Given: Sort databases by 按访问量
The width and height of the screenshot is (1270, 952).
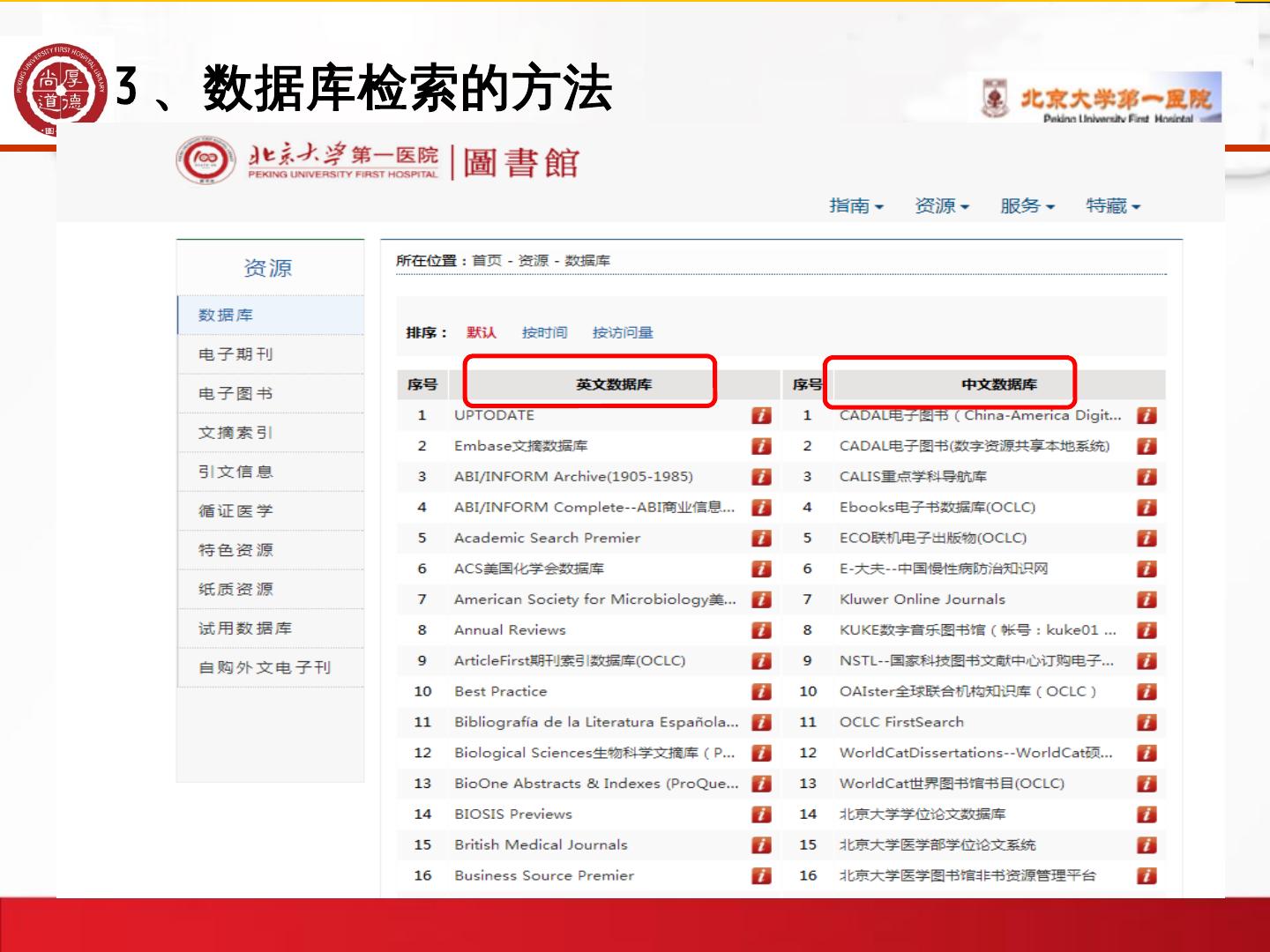Looking at the screenshot, I should point(623,332).
